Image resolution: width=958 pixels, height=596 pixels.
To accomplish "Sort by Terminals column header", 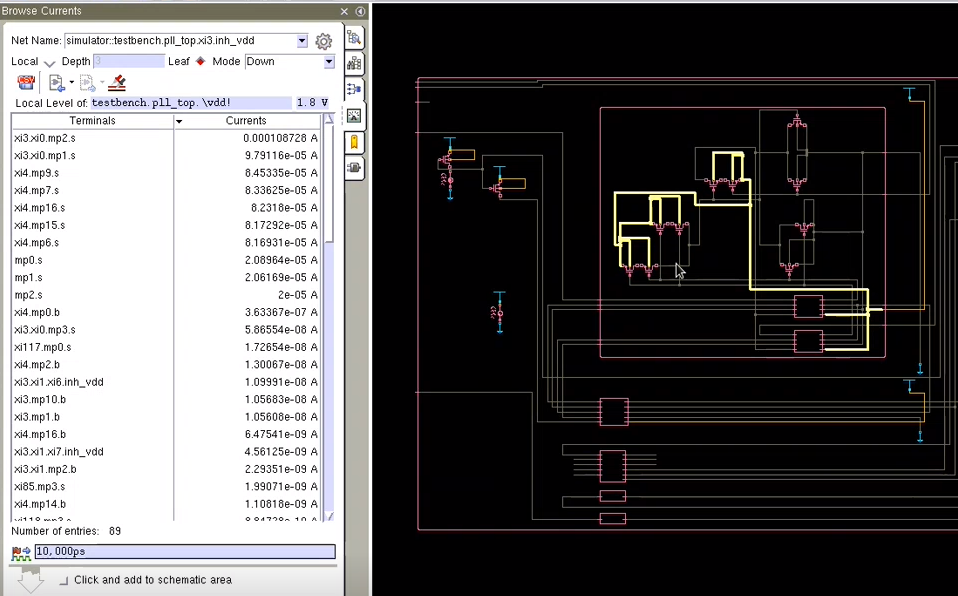I will [x=92, y=121].
